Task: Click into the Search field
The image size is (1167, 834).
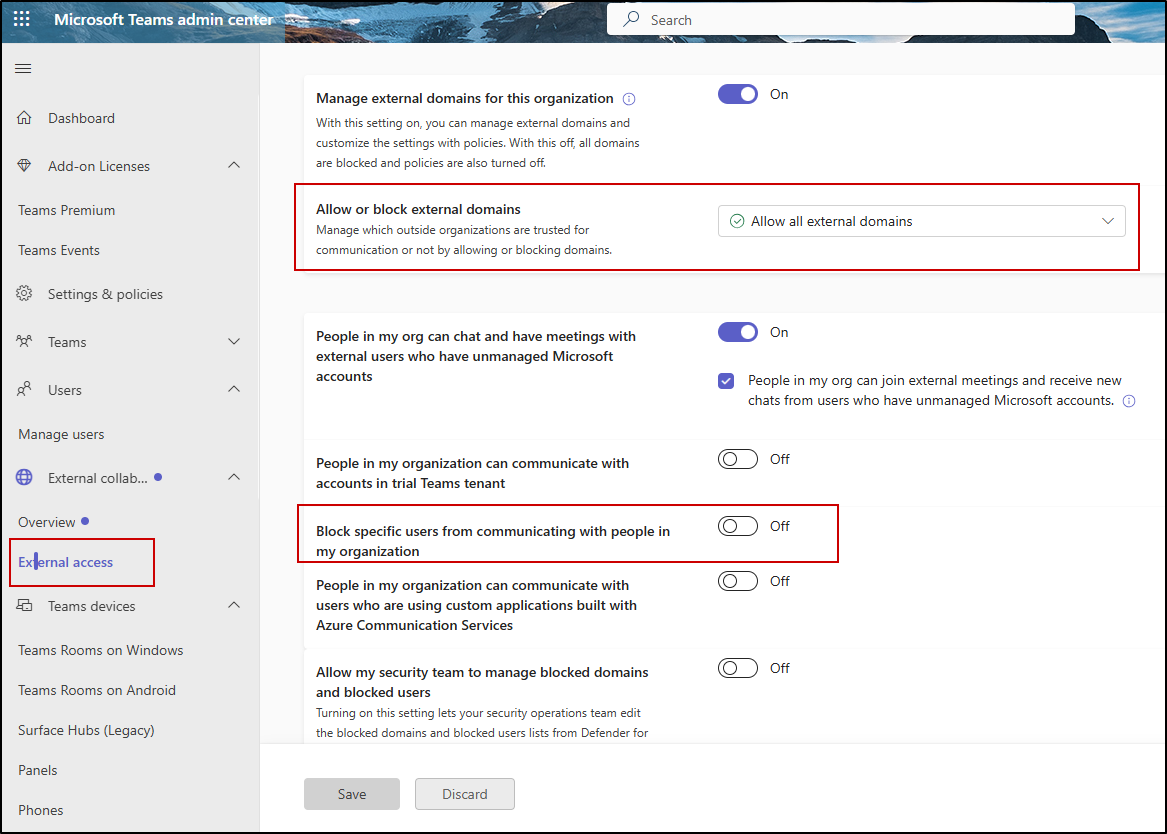Action: pyautogui.click(x=841, y=19)
